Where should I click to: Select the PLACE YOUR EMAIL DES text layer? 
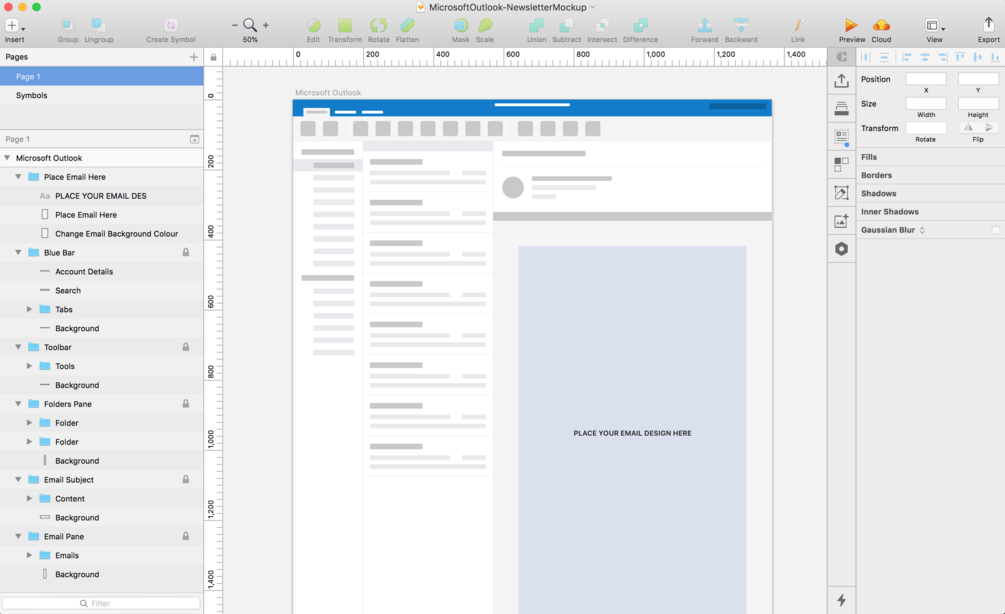101,195
